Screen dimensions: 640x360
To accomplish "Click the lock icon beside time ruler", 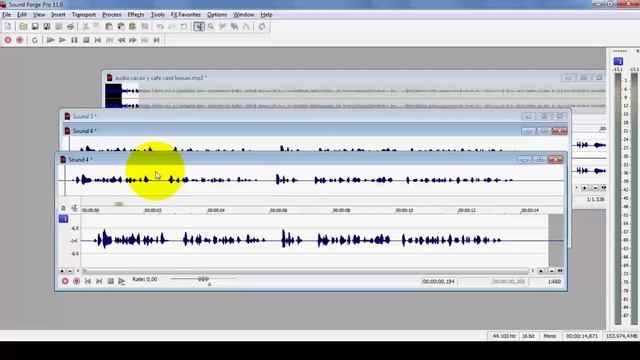I will tap(63, 208).
